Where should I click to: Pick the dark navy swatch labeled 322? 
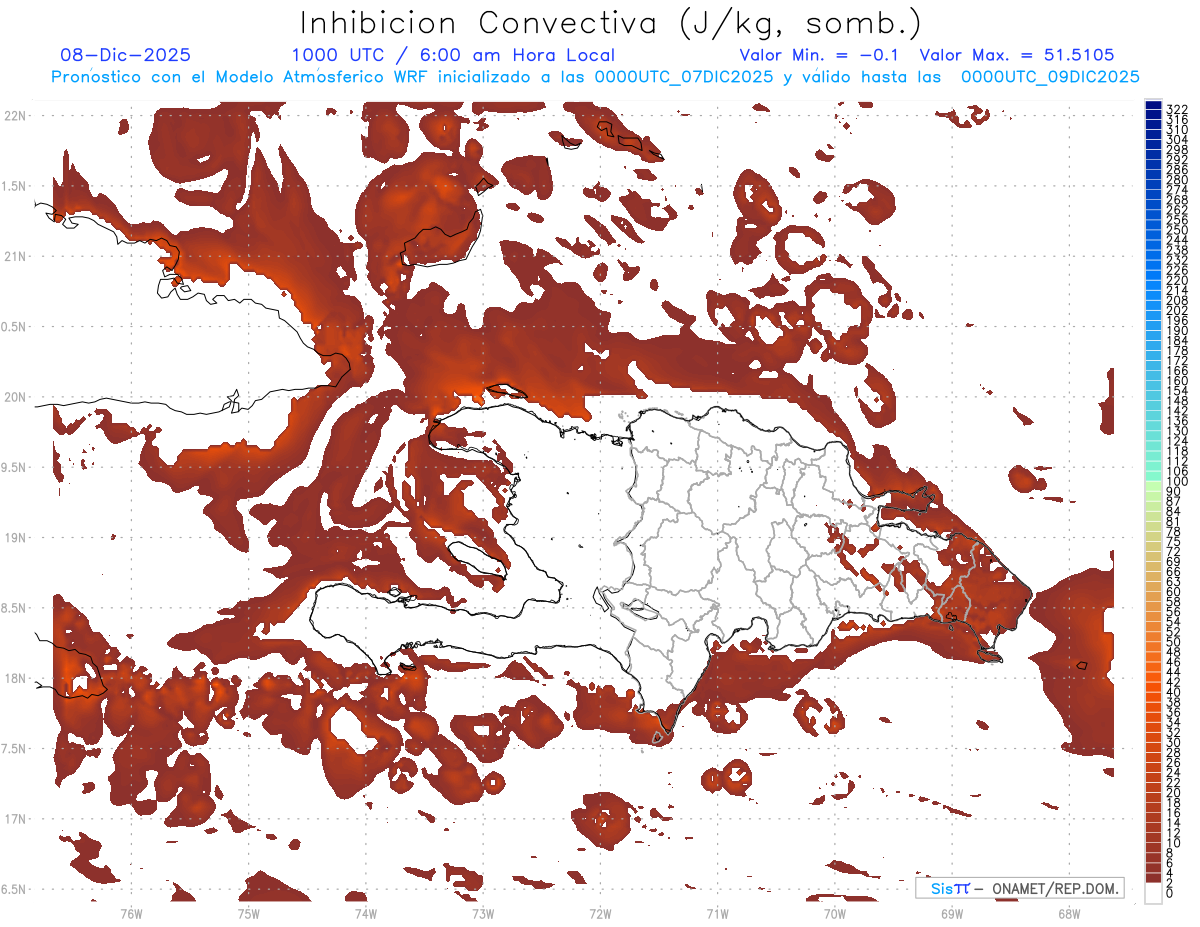click(x=1154, y=105)
